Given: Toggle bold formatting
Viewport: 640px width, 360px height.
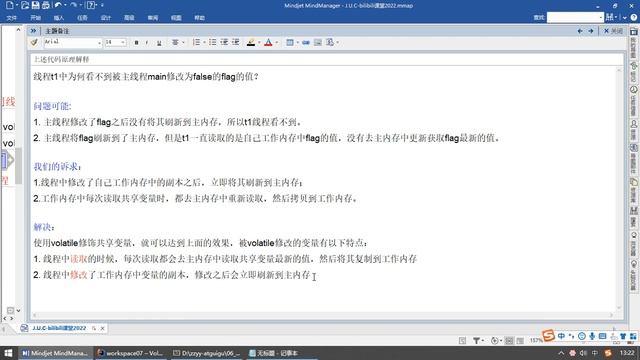Looking at the screenshot, I should point(136,43).
